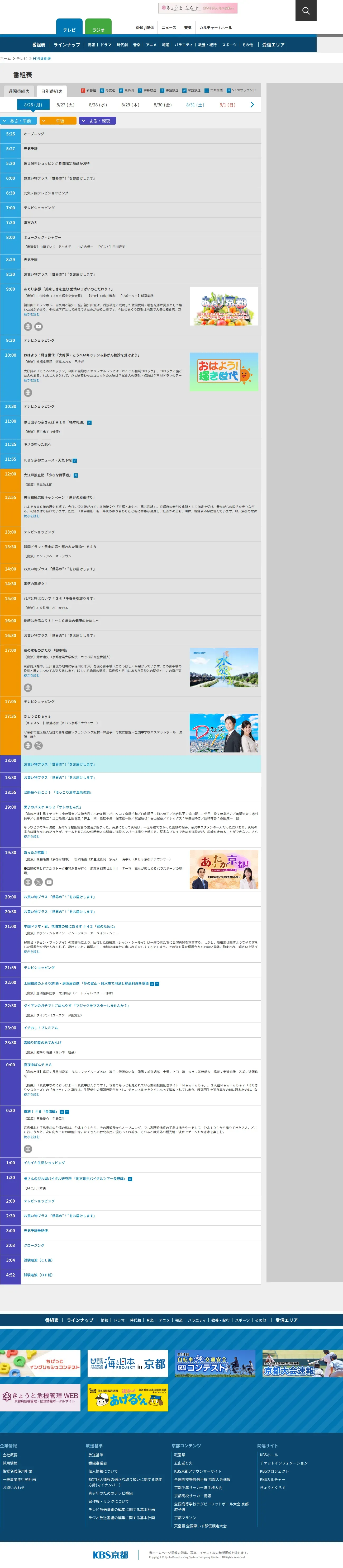Open website icon under あったか京都！ program
Screen dimensions: 343x1568
28,882
